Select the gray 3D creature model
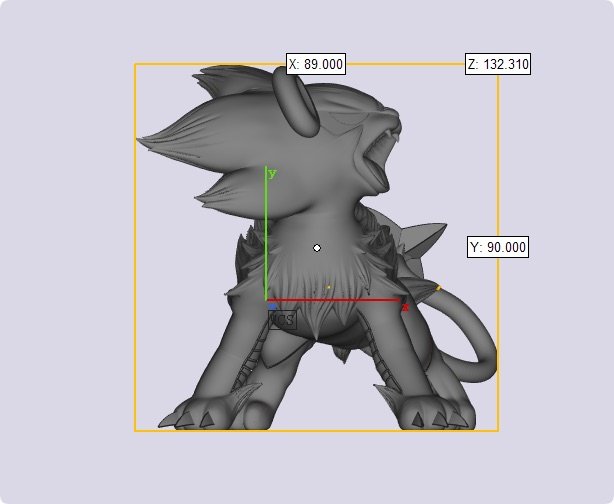Viewport: 614px width, 504px height. (x=317, y=247)
